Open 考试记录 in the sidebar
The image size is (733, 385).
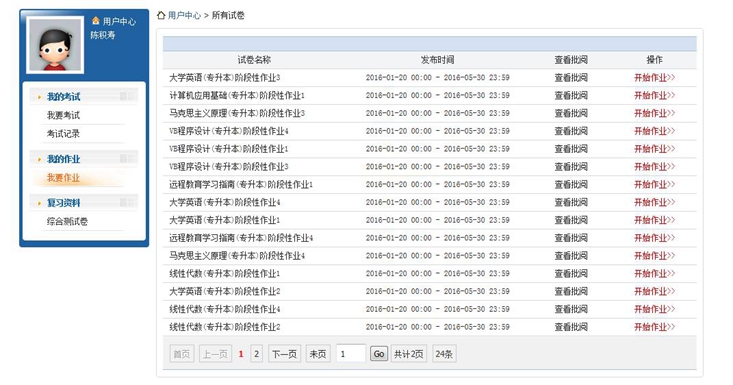[x=63, y=134]
